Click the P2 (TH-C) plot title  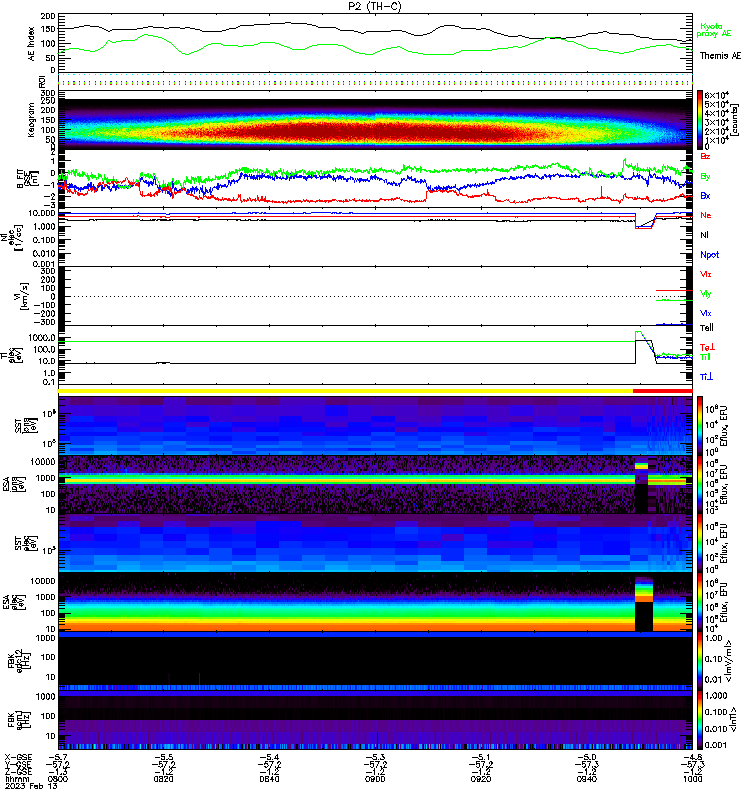[375, 6]
